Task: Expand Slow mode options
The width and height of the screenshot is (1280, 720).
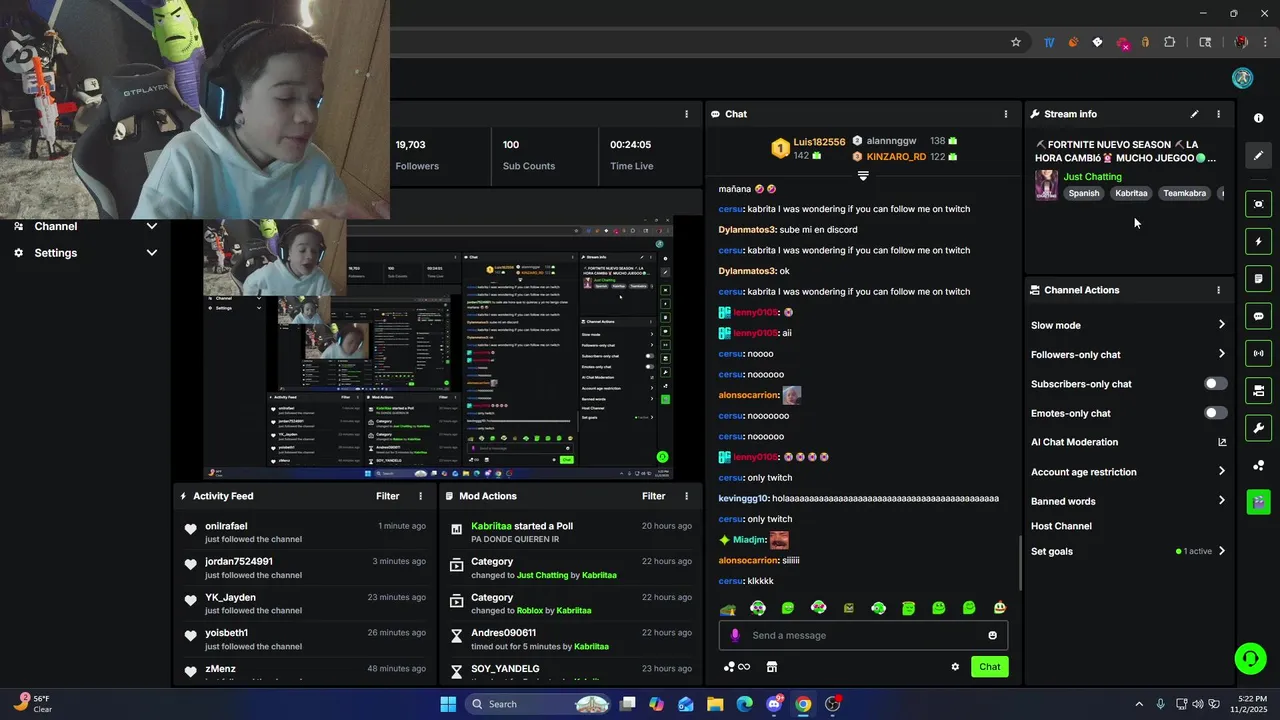Action: tap(1221, 325)
